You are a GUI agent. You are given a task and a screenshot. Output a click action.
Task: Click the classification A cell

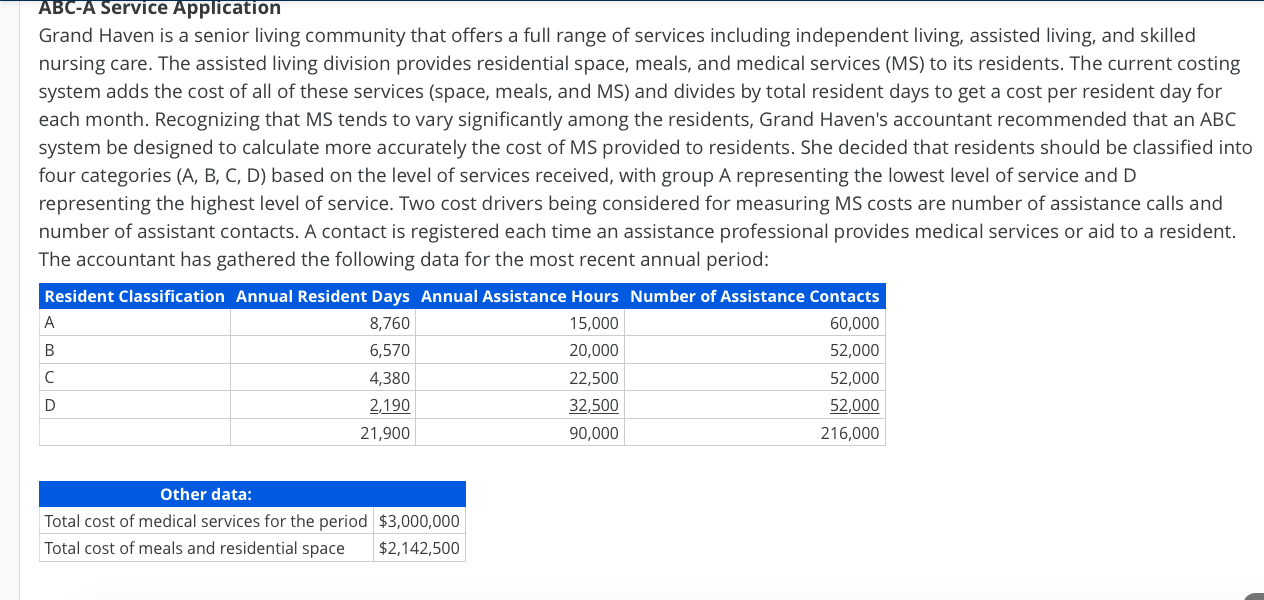tap(135, 323)
